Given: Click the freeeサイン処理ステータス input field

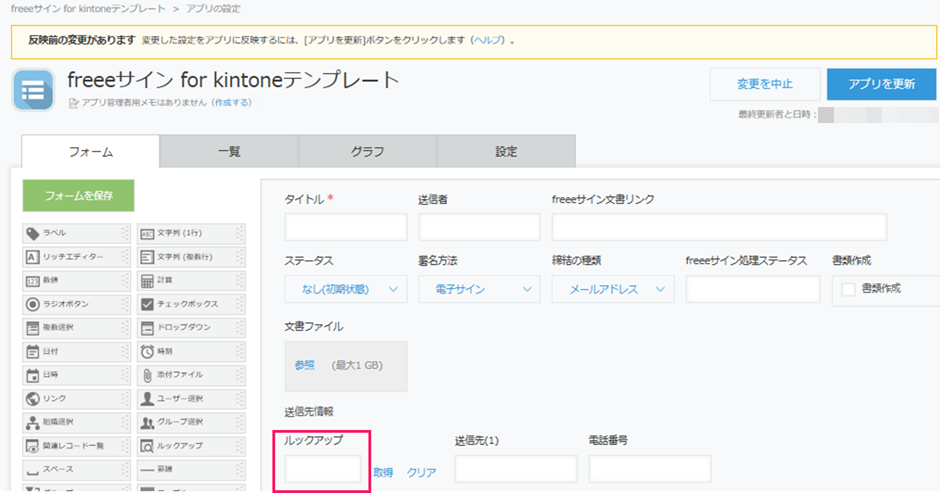Looking at the screenshot, I should pos(753,289).
